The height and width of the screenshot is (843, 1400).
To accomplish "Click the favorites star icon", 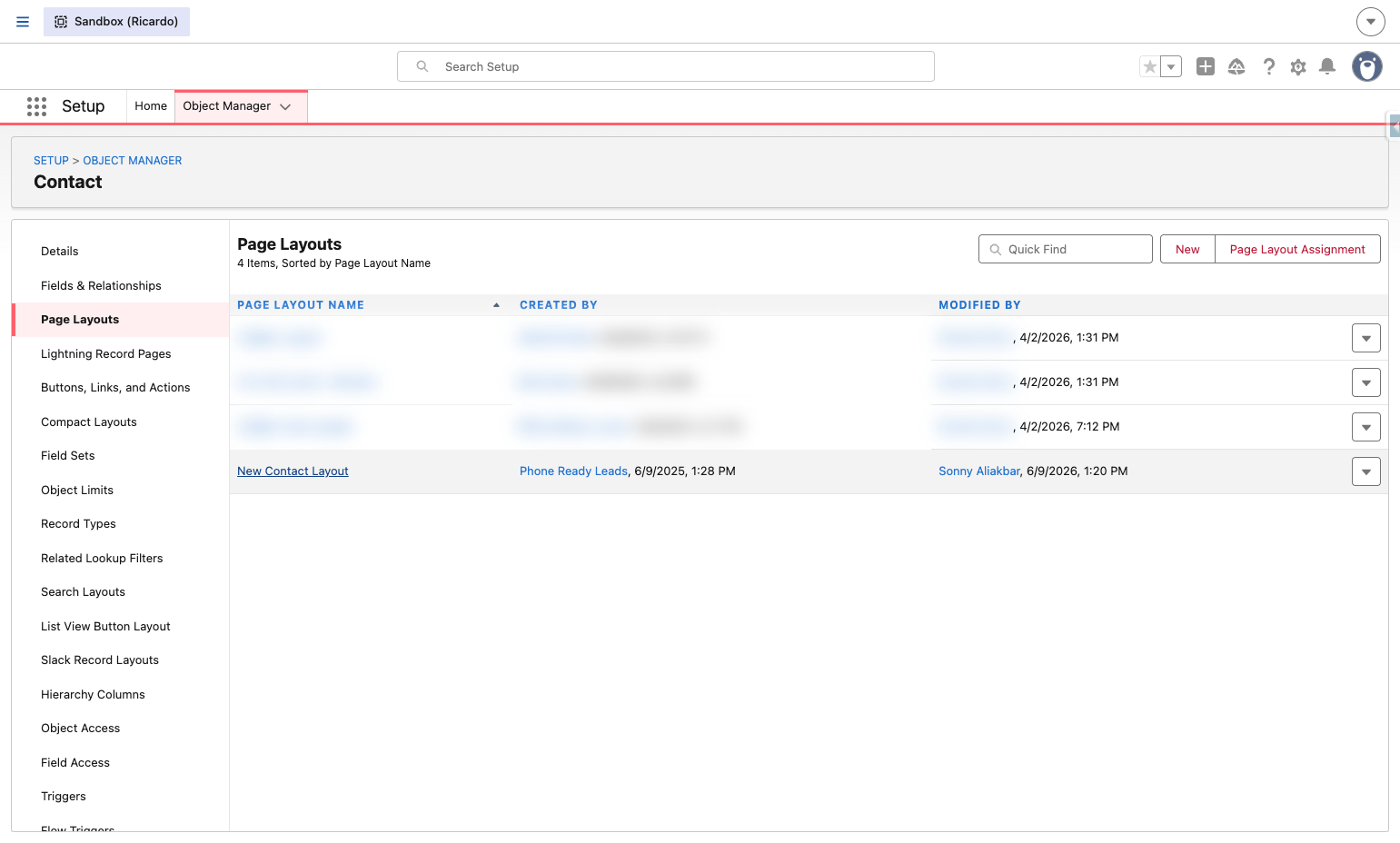I will [x=1150, y=66].
